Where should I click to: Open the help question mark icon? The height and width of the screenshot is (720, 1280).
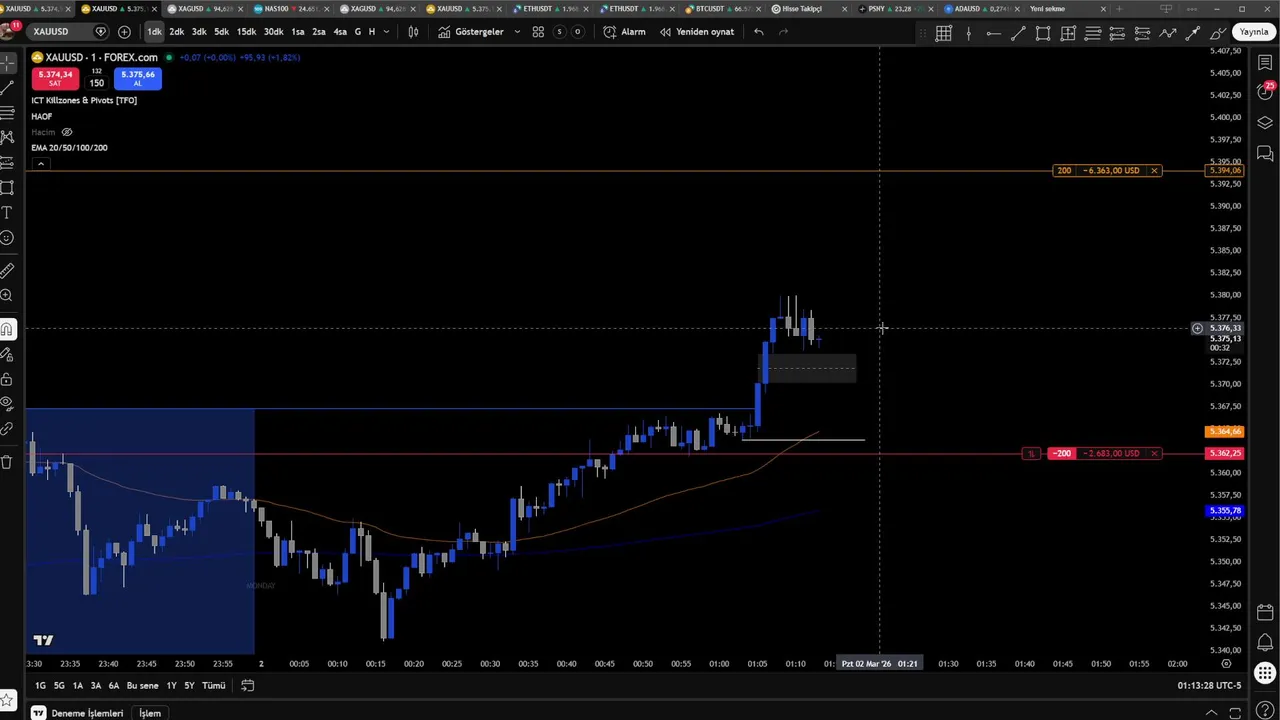1265,711
